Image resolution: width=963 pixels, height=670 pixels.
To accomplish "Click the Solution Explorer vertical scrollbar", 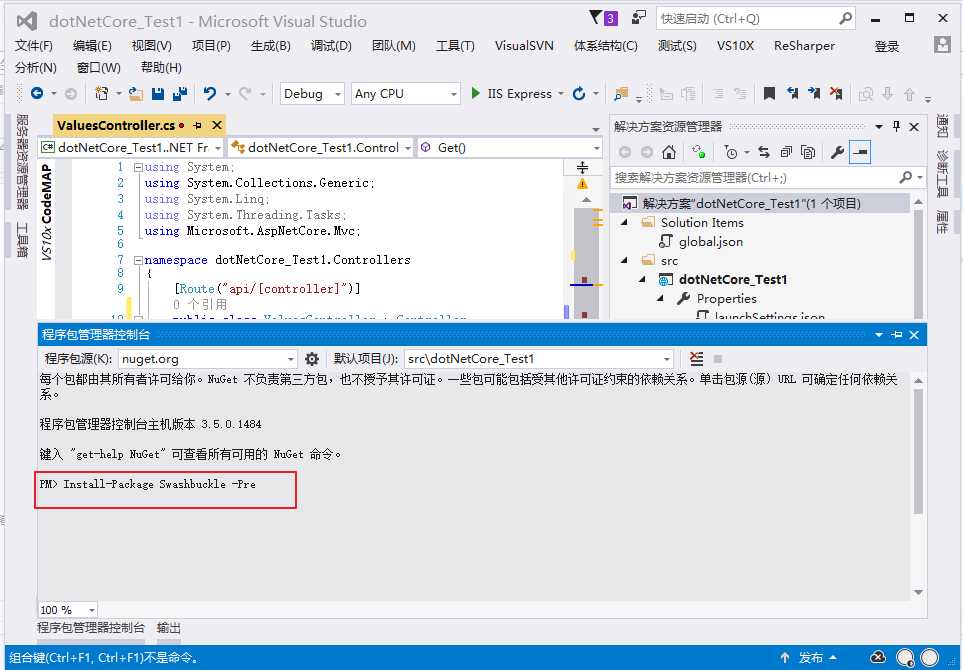I will [x=919, y=258].
